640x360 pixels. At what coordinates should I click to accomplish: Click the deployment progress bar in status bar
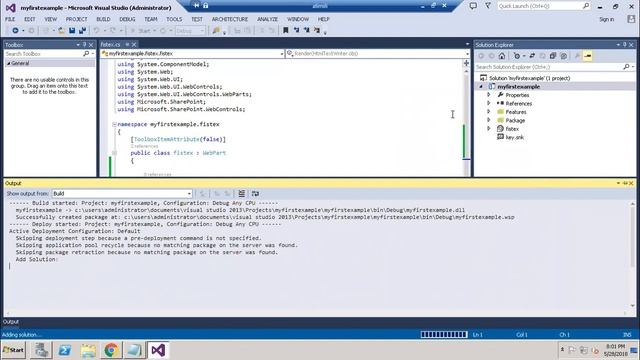click(444, 335)
